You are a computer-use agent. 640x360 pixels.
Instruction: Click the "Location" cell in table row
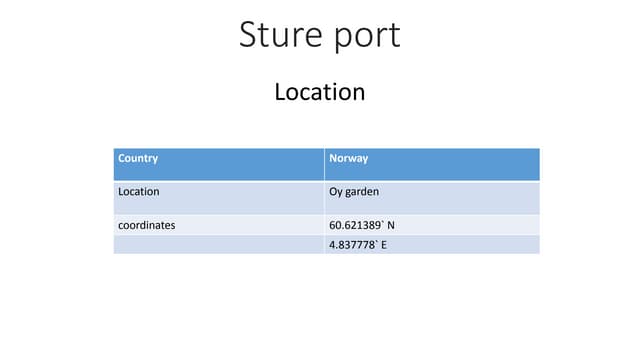(x=219, y=198)
